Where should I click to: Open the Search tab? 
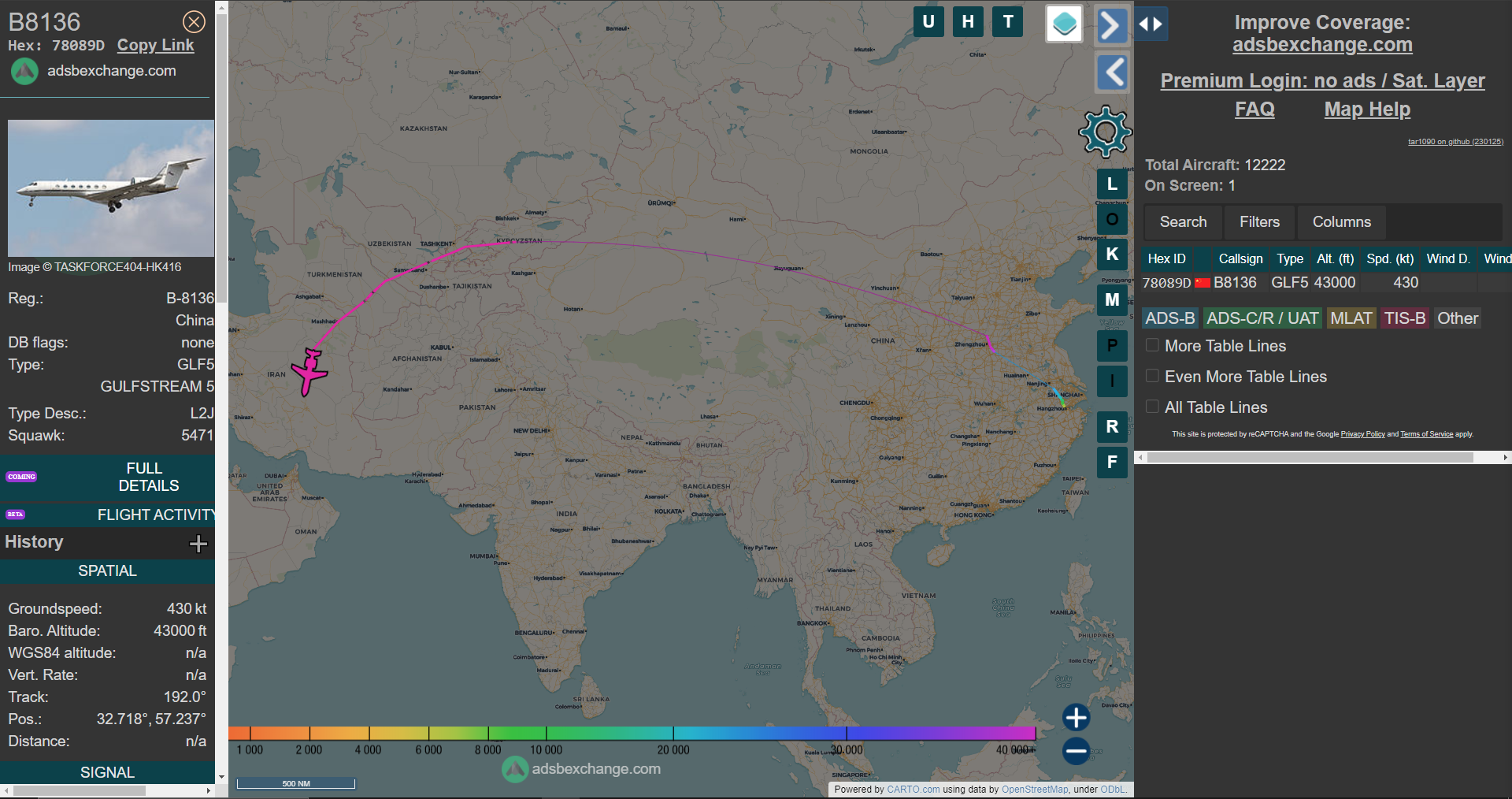tap(1183, 222)
